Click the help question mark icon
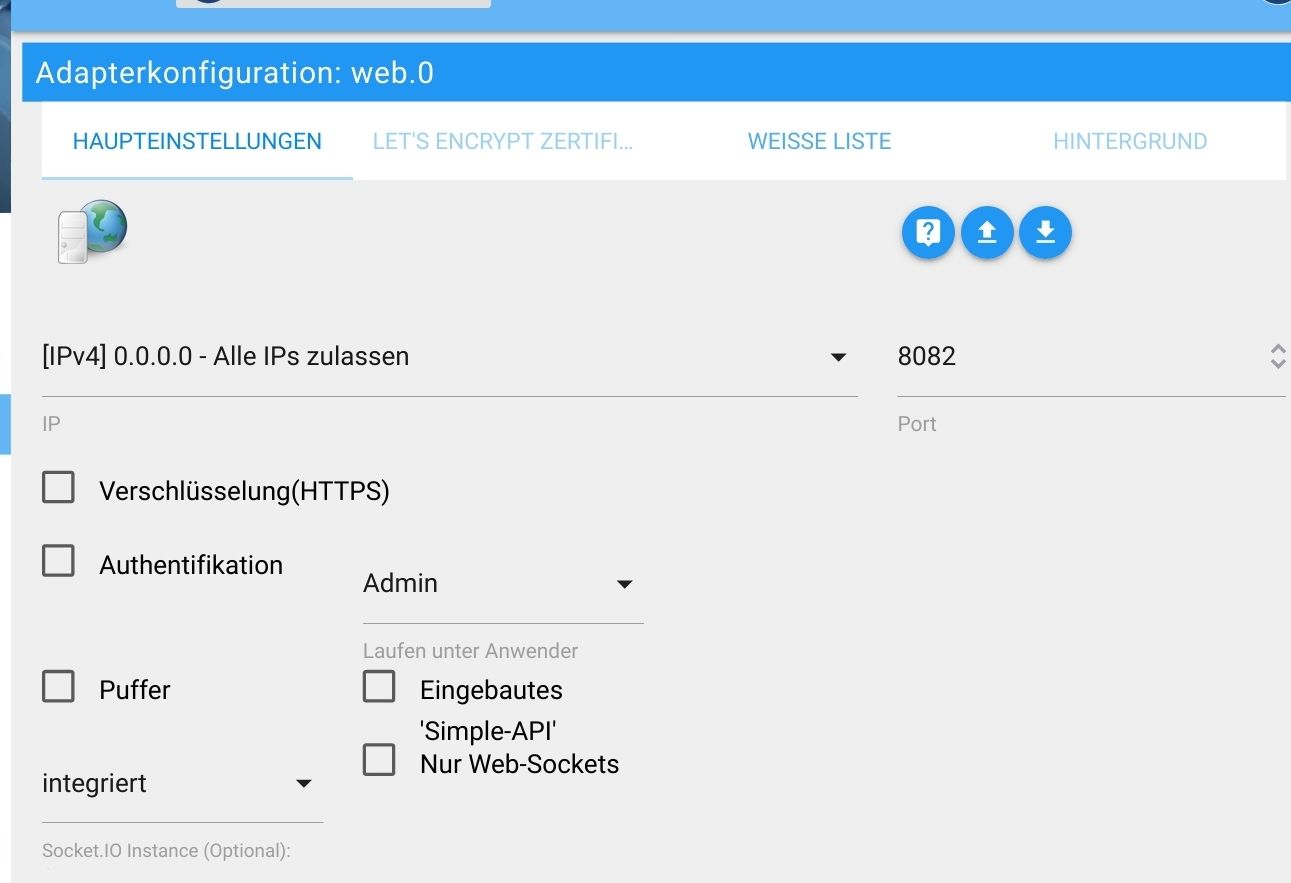Screen dimensions: 1291x883 click(928, 233)
